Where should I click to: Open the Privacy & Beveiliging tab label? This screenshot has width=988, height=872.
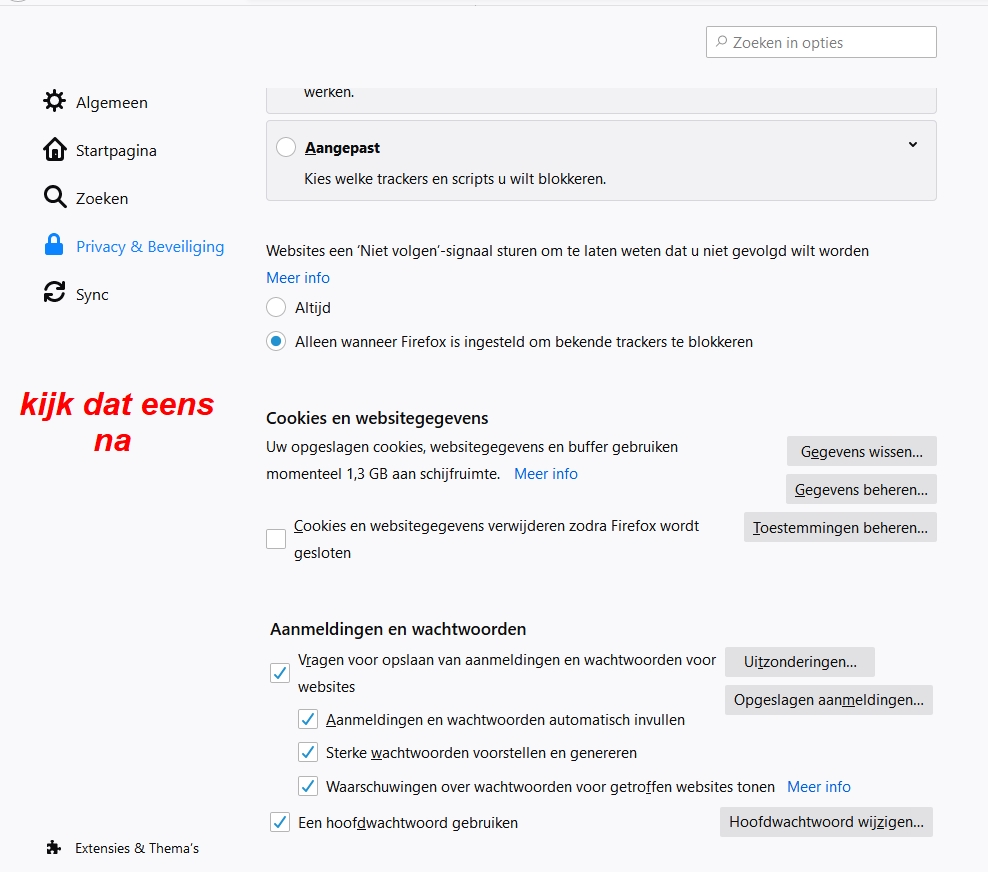(x=150, y=247)
